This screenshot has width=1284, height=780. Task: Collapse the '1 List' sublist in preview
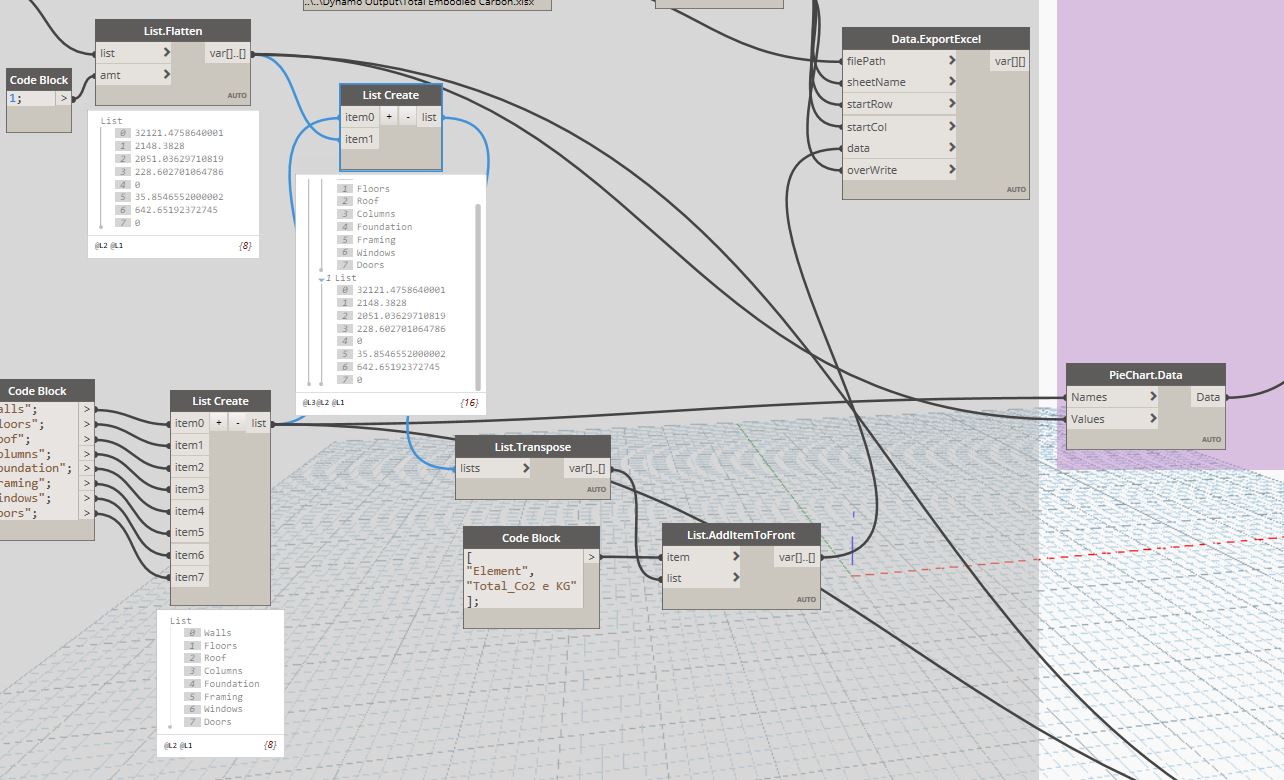tap(322, 278)
